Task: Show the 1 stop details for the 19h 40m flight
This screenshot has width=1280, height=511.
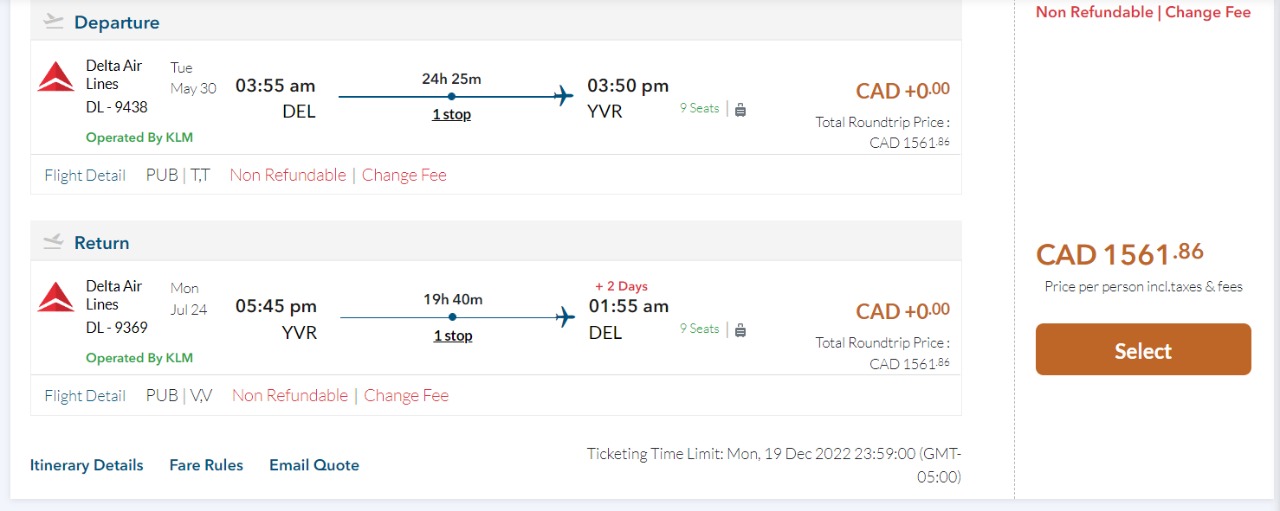Action: coord(452,335)
